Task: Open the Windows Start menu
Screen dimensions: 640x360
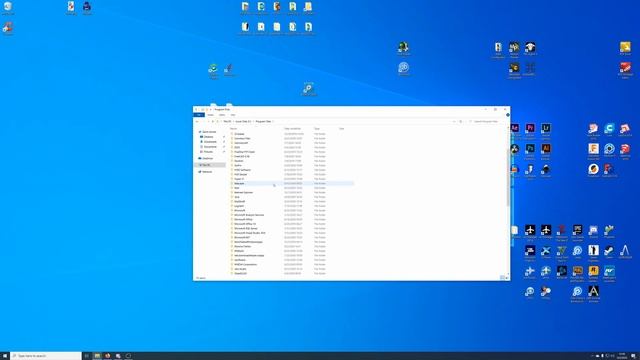Action: (4, 356)
